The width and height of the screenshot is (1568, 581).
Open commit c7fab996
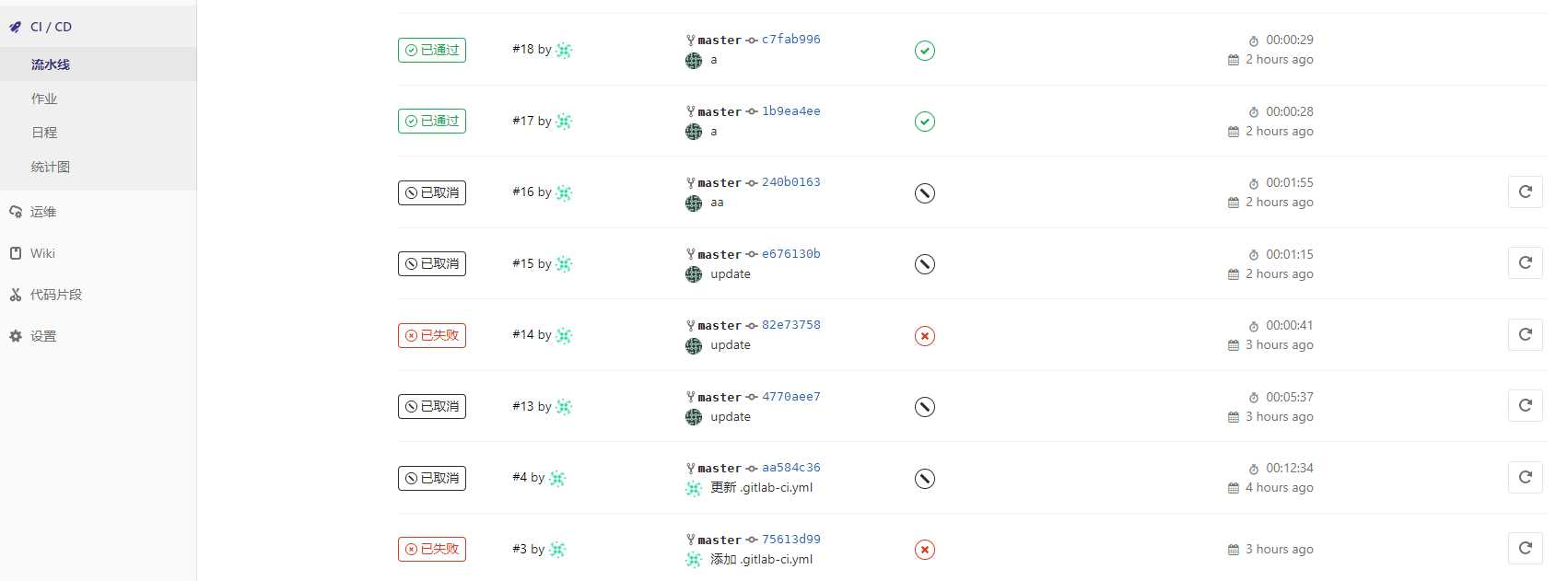[x=790, y=40]
